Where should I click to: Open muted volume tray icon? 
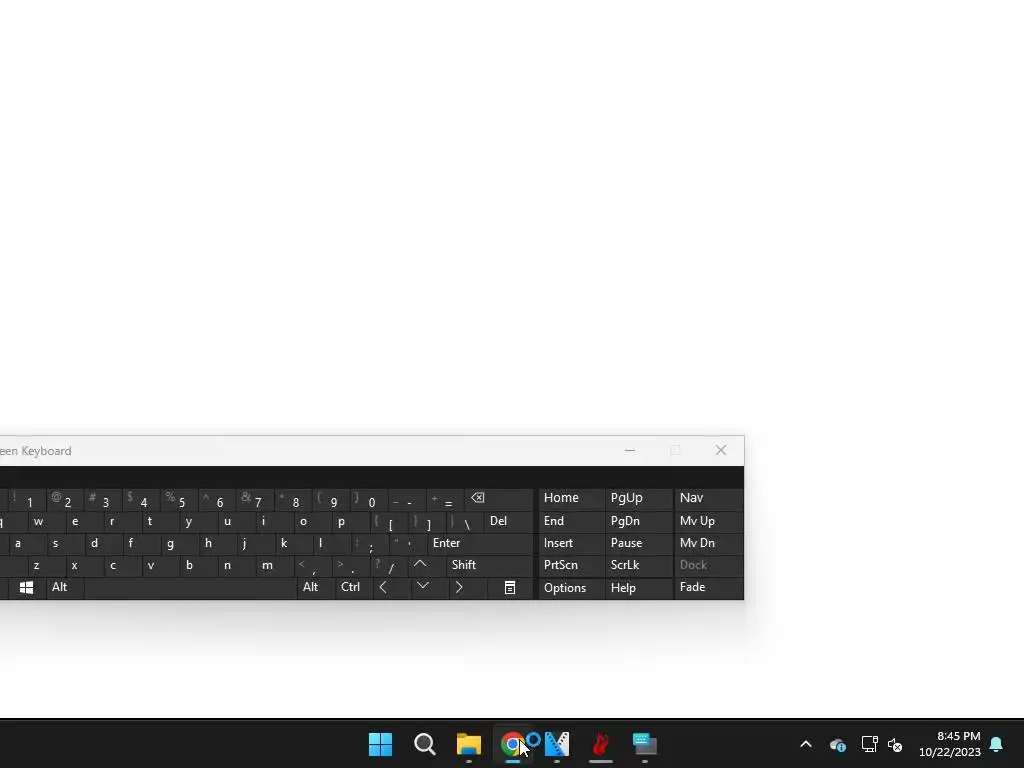coord(895,744)
